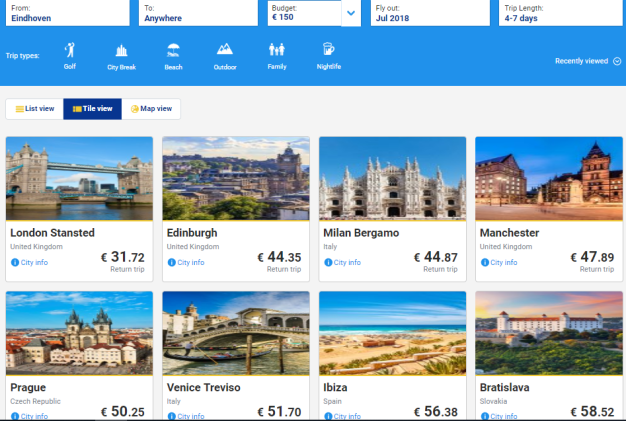
Task: Open the Bratislava castle photo
Action: tap(549, 333)
